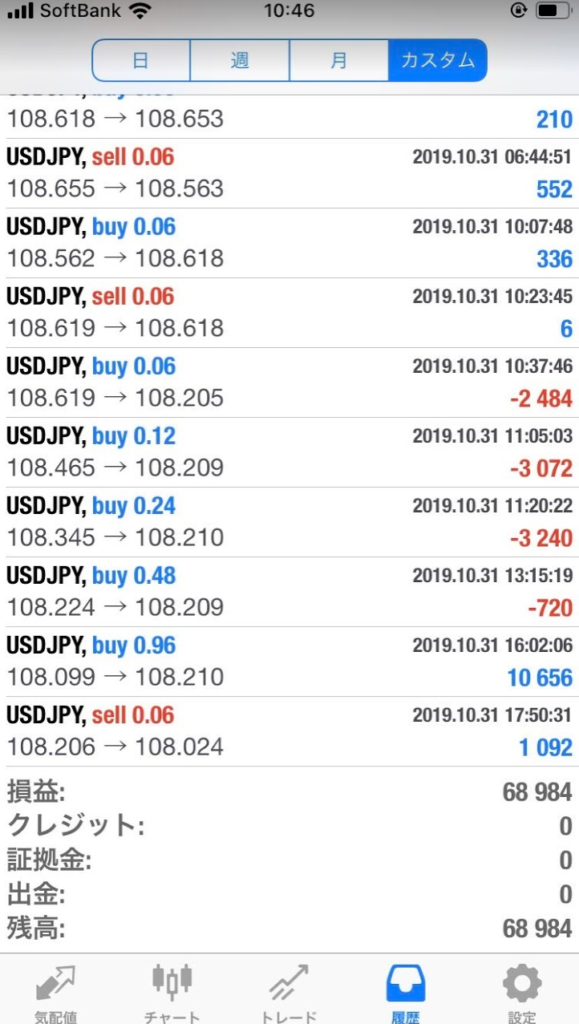579x1024 pixels.
Task: Open the 設定 gear icon
Action: (522, 983)
